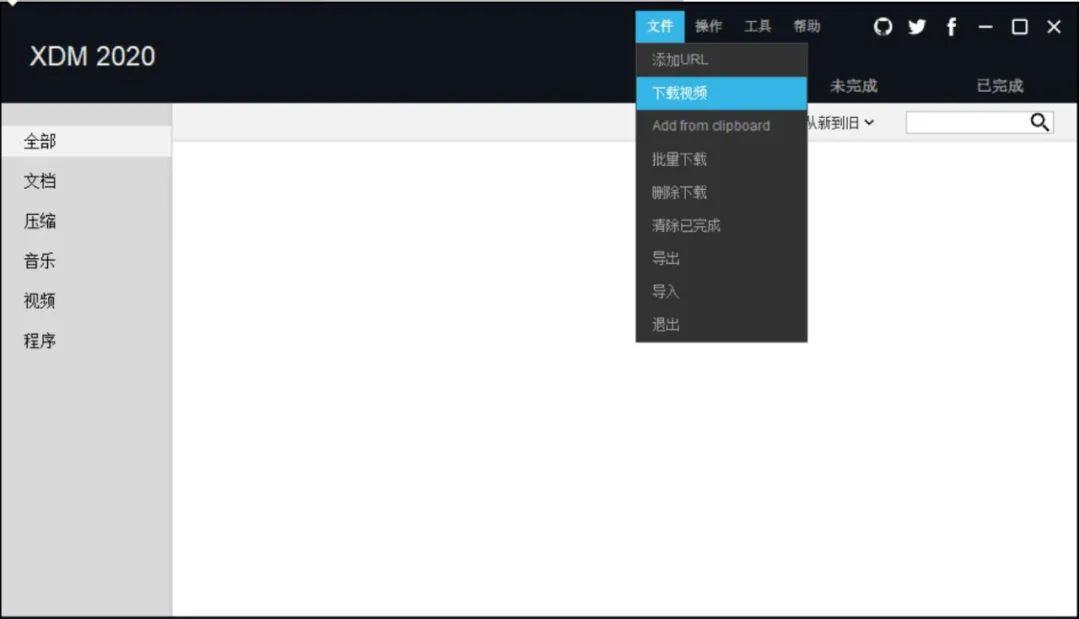Minimize the XDM window
This screenshot has width=1080, height=619.
point(985,27)
